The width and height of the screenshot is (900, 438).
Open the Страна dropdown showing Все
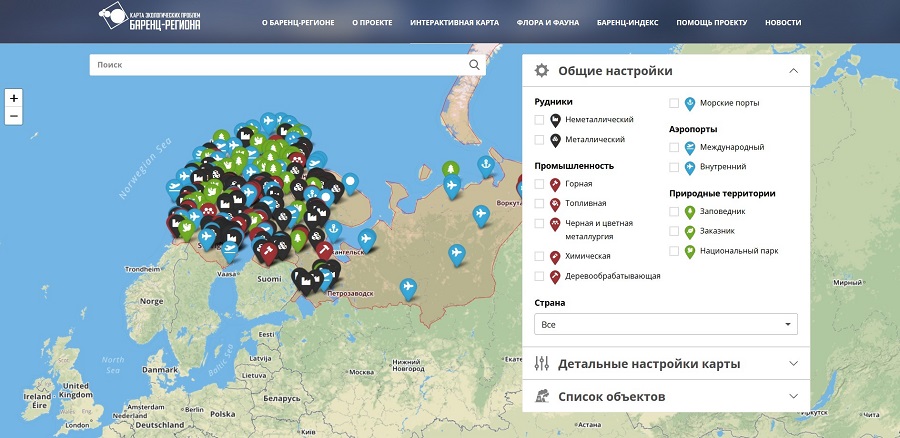(666, 324)
